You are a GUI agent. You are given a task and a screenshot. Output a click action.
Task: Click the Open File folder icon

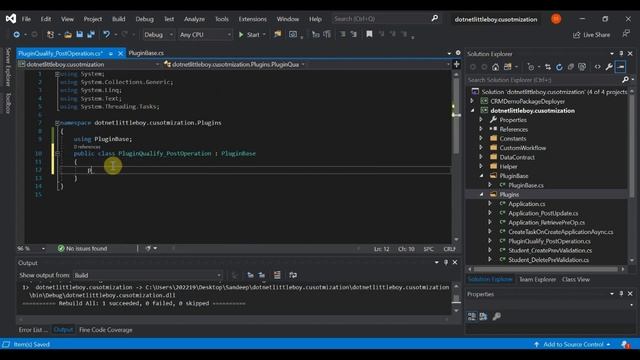68,35
